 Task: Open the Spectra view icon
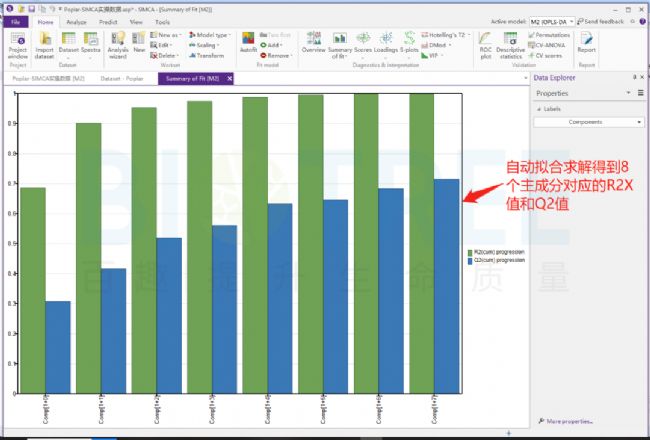[x=91, y=45]
